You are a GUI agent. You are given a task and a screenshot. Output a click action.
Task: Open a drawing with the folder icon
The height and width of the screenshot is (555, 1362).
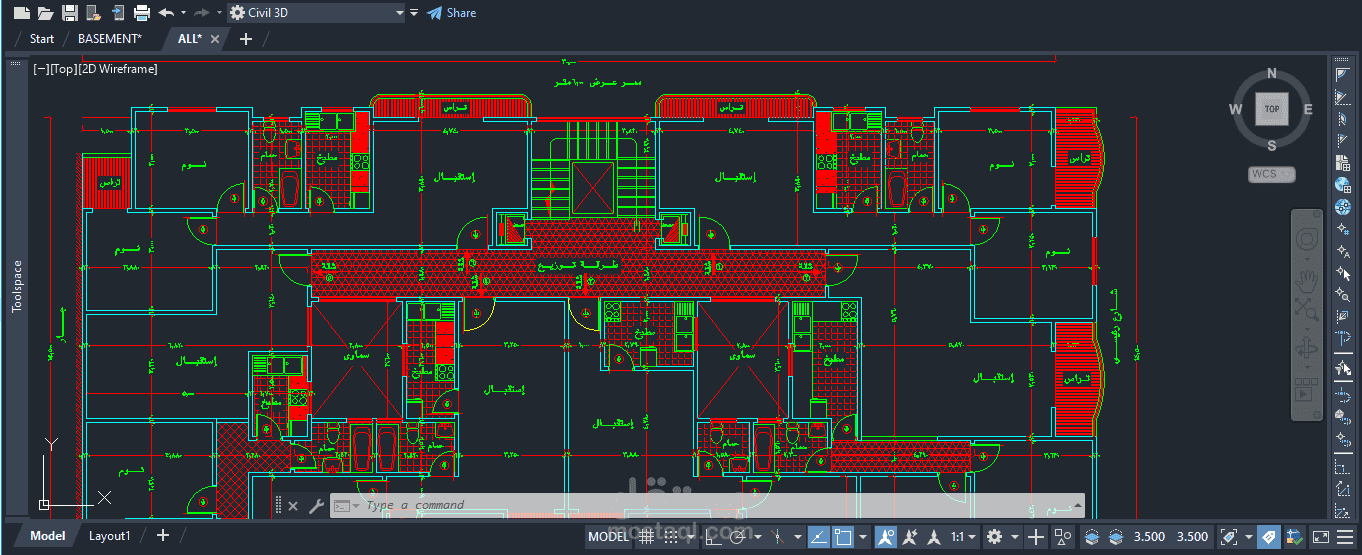pyautogui.click(x=45, y=13)
